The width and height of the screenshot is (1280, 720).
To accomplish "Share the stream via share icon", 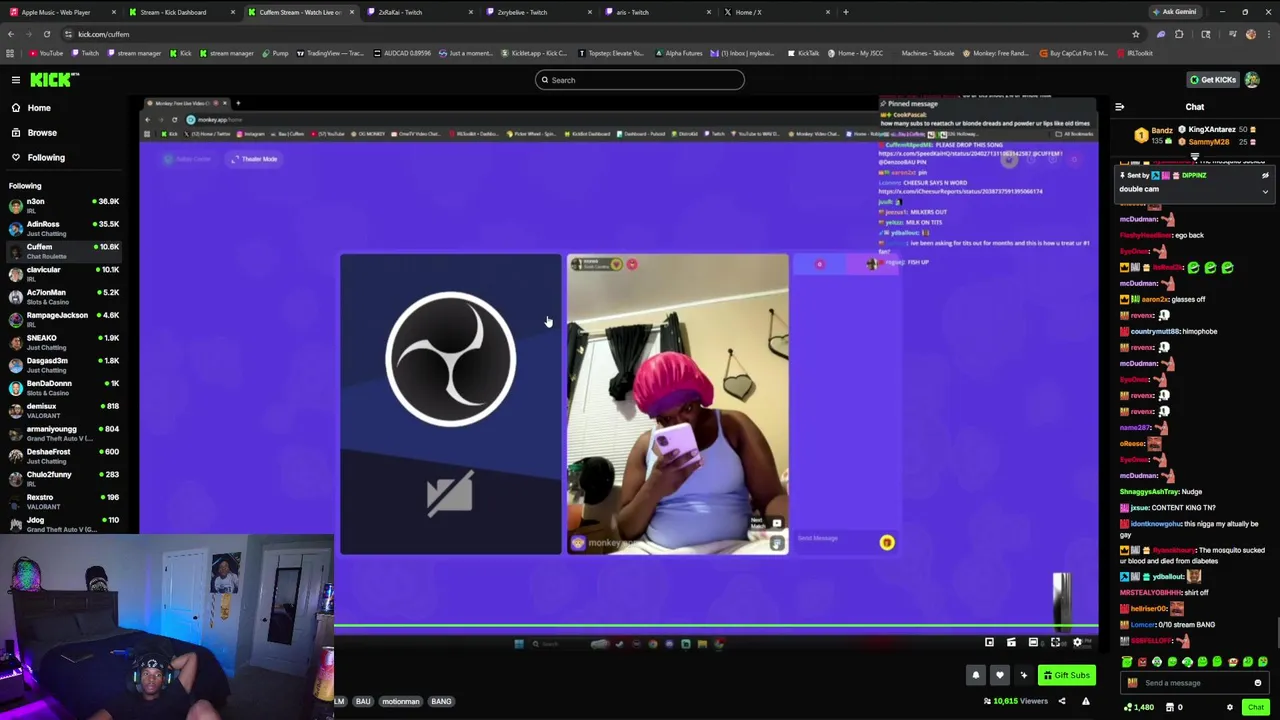I will pos(1062,701).
